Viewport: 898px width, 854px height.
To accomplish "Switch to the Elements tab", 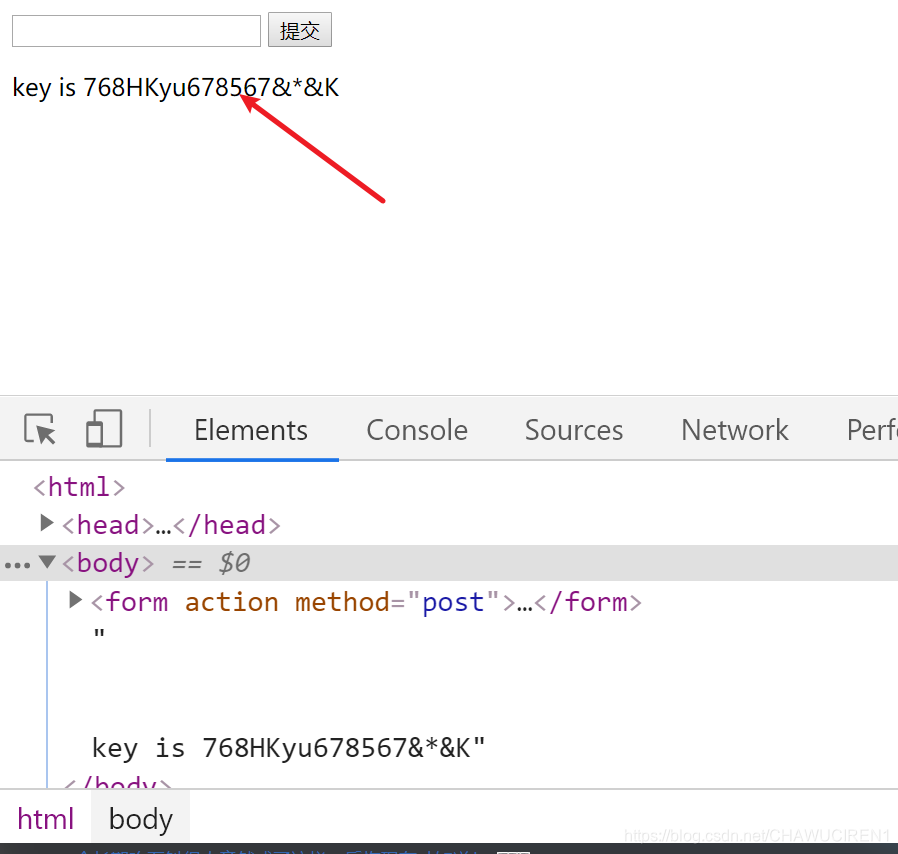I will [251, 430].
